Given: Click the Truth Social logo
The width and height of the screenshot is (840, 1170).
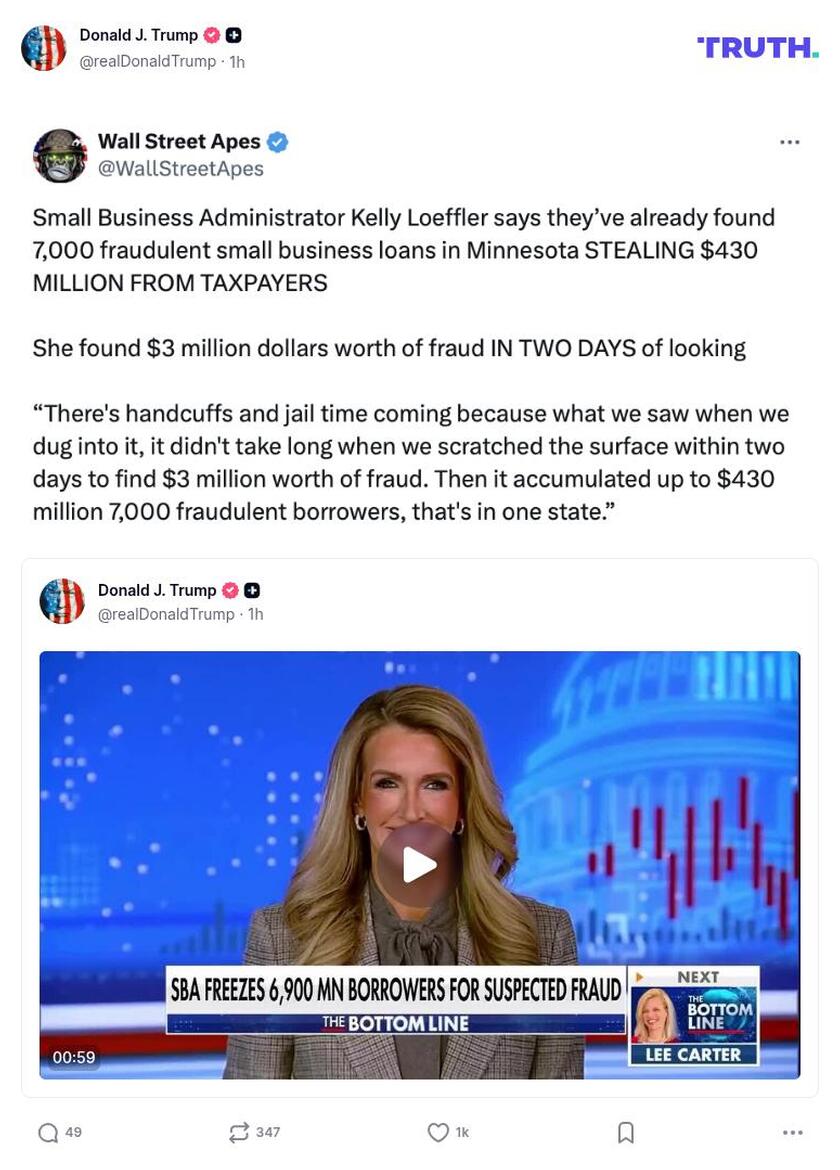Looking at the screenshot, I should pos(758,48).
